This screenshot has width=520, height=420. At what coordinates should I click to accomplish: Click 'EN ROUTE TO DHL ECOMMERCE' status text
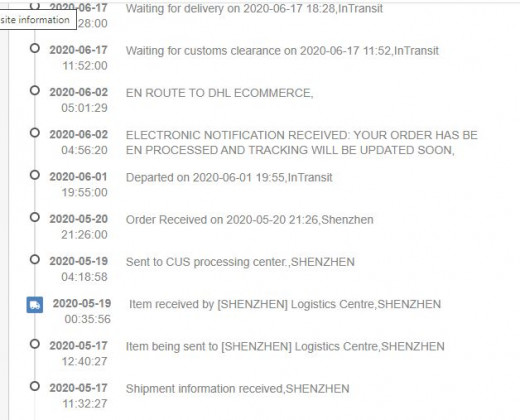point(219,93)
